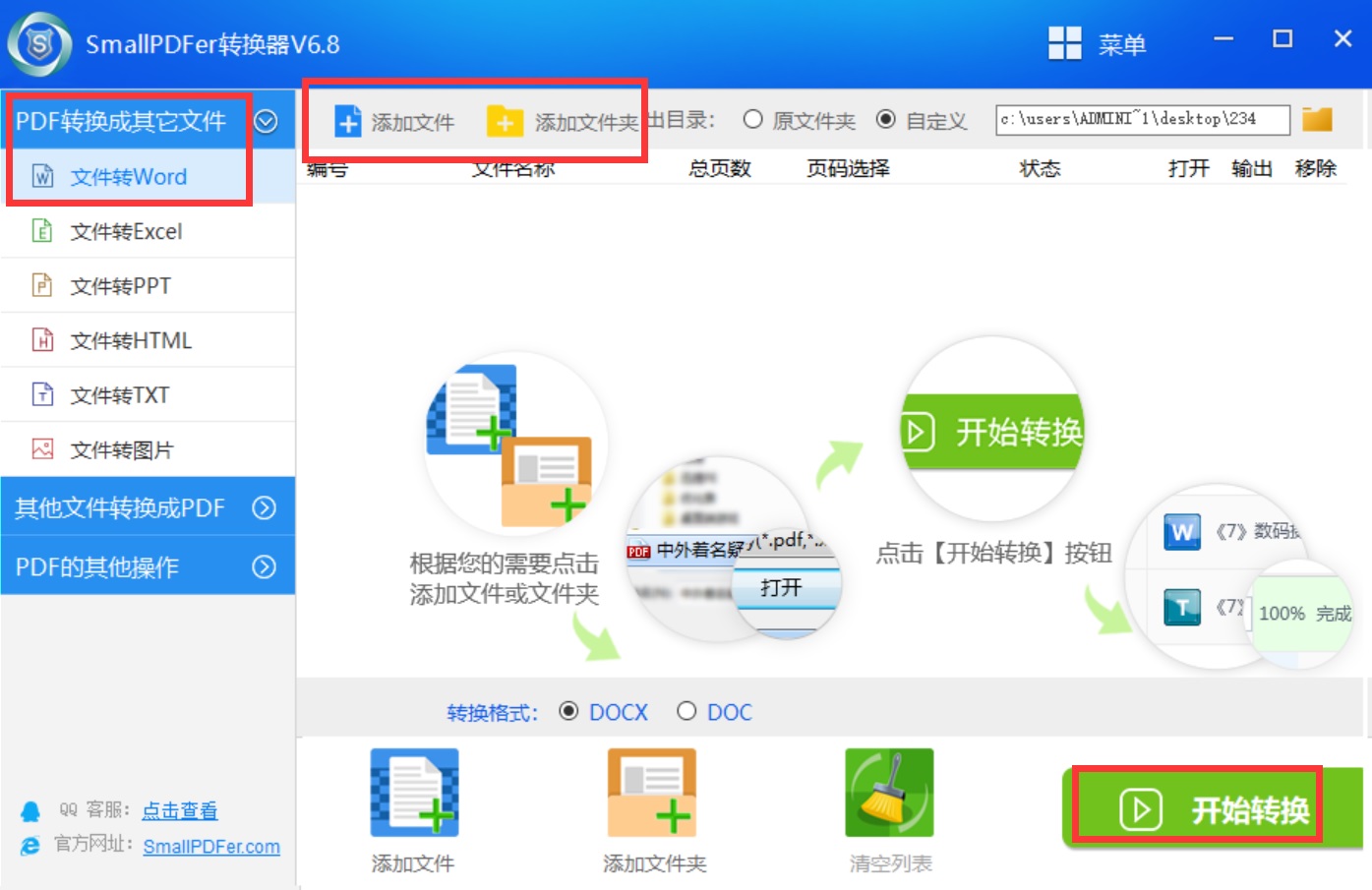
Task: Click the T text icon in result illustration
Action: click(1182, 608)
